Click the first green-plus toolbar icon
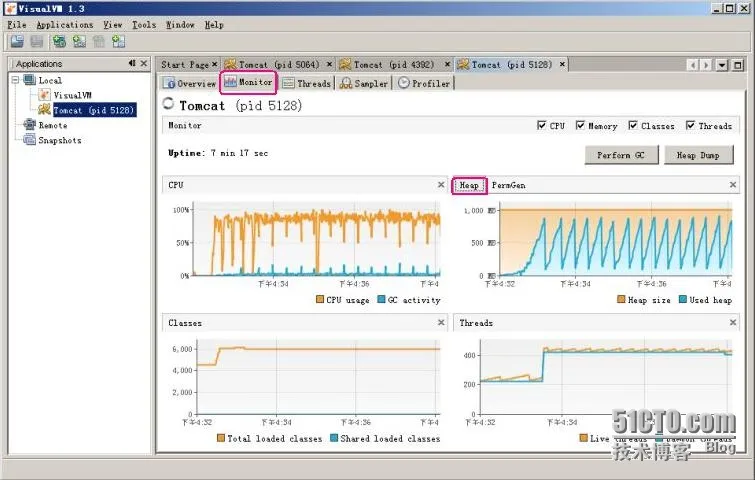The image size is (755, 480). (59, 42)
